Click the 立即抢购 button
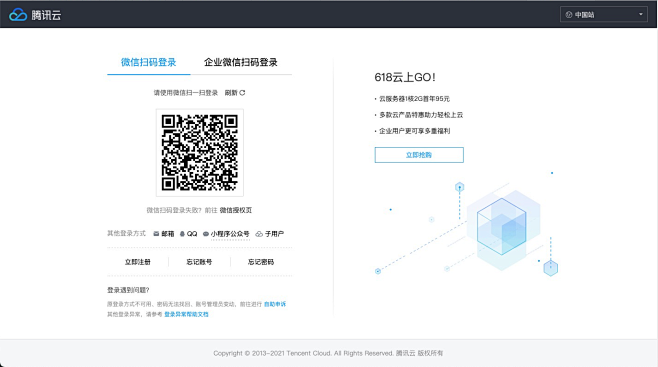The width and height of the screenshot is (658, 367). pyautogui.click(x=419, y=155)
